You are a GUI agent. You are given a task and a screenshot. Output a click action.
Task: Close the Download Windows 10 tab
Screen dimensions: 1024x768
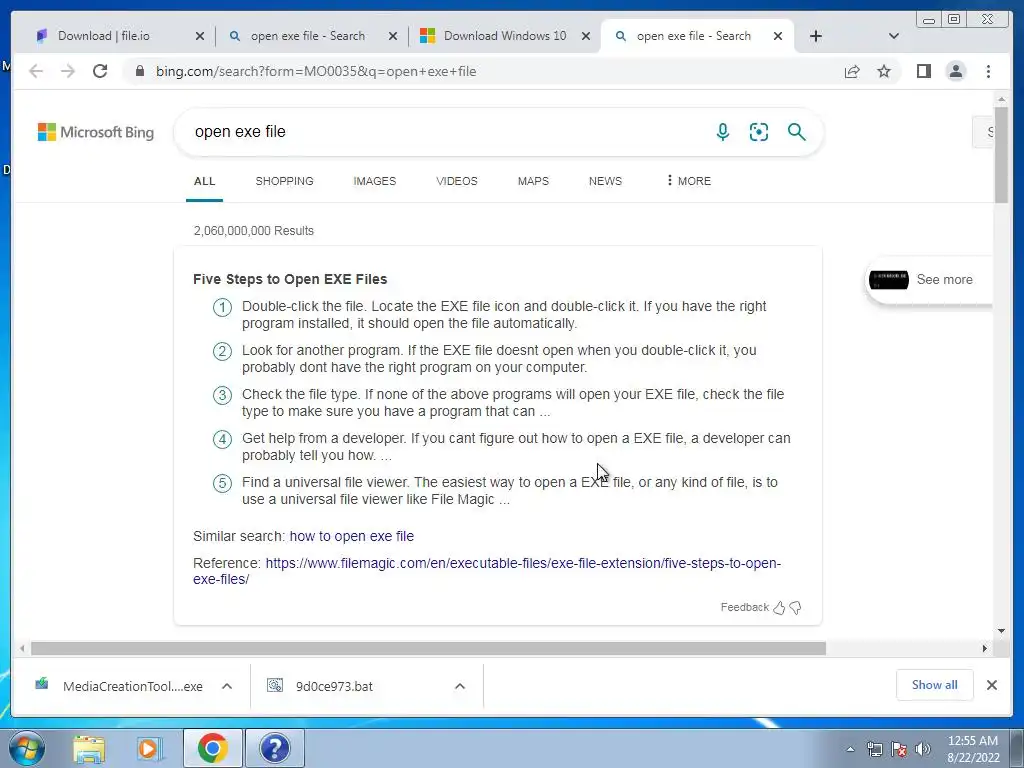586,36
